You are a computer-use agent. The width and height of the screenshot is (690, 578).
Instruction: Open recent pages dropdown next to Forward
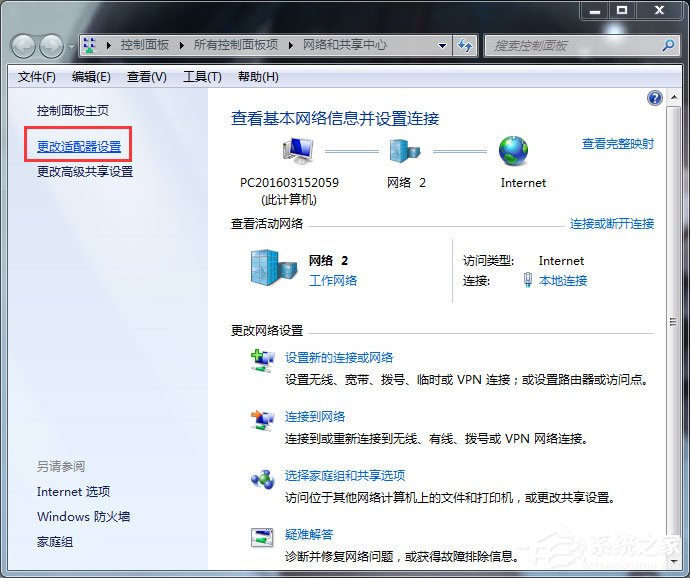(71, 46)
